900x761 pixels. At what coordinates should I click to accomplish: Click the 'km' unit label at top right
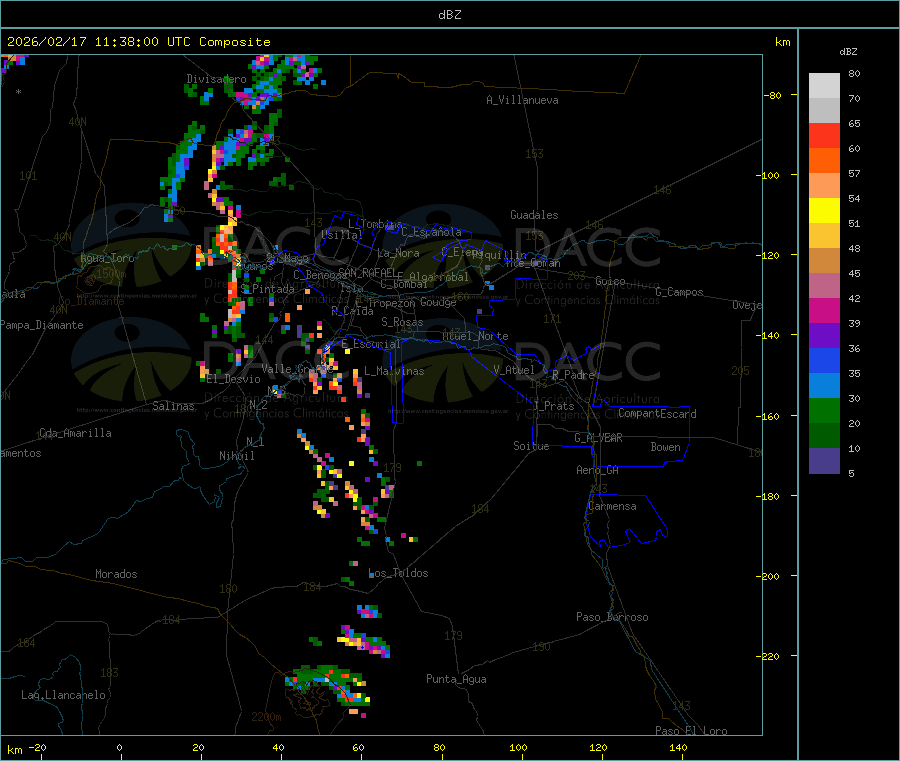(x=782, y=42)
